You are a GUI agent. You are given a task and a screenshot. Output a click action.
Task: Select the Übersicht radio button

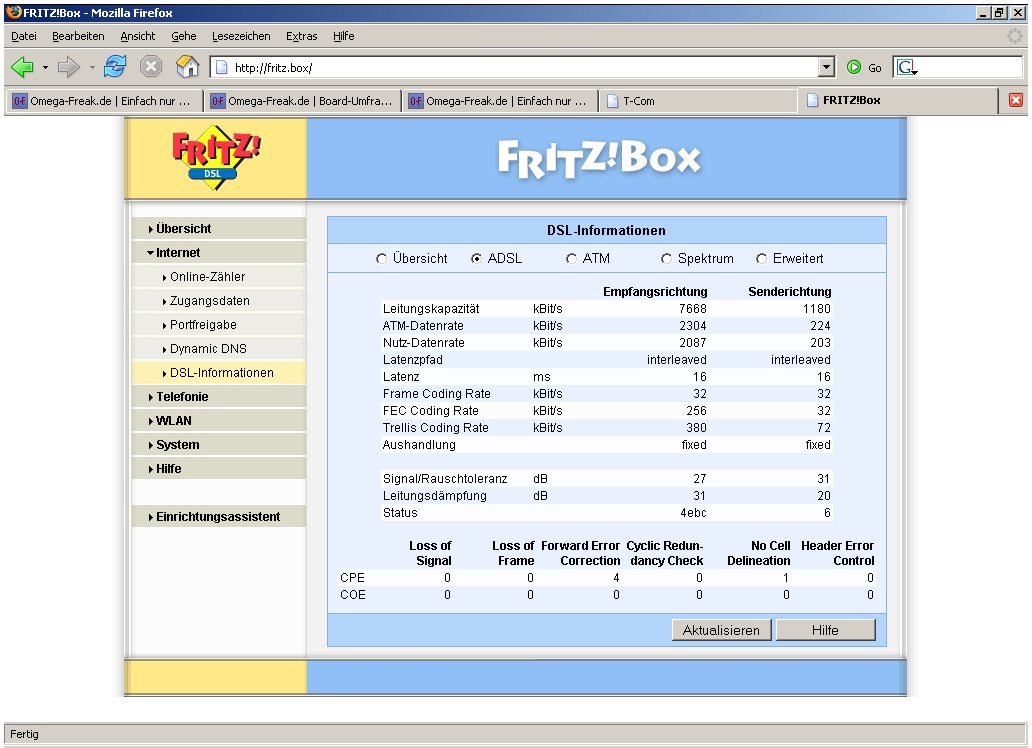point(381,259)
